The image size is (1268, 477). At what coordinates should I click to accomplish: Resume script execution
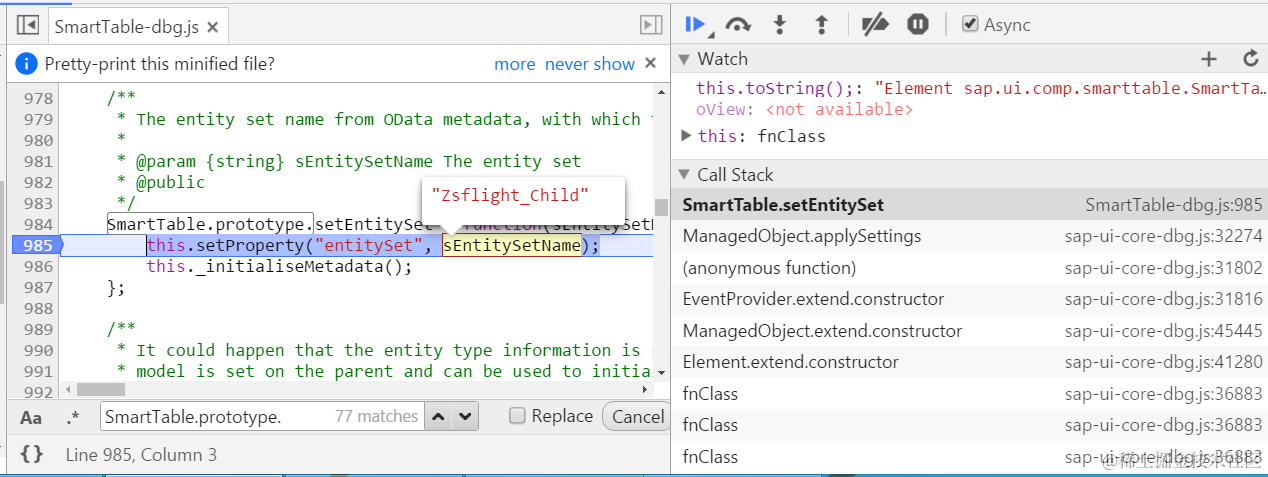(697, 25)
